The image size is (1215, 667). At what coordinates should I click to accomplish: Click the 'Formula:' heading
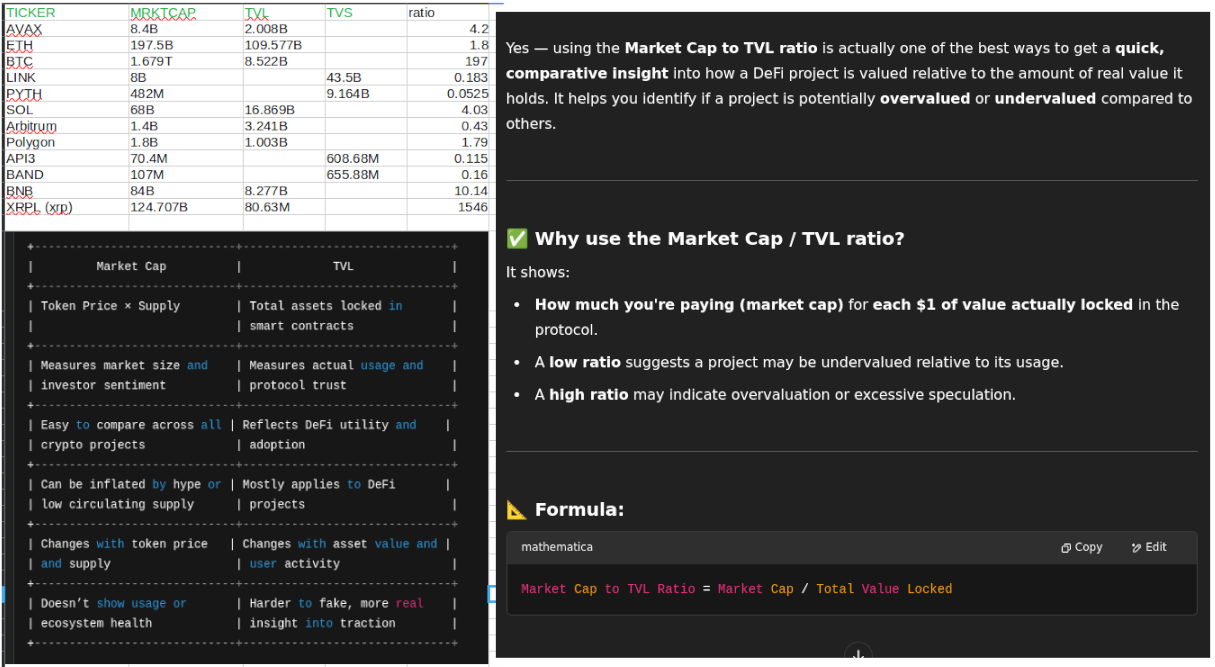[579, 510]
